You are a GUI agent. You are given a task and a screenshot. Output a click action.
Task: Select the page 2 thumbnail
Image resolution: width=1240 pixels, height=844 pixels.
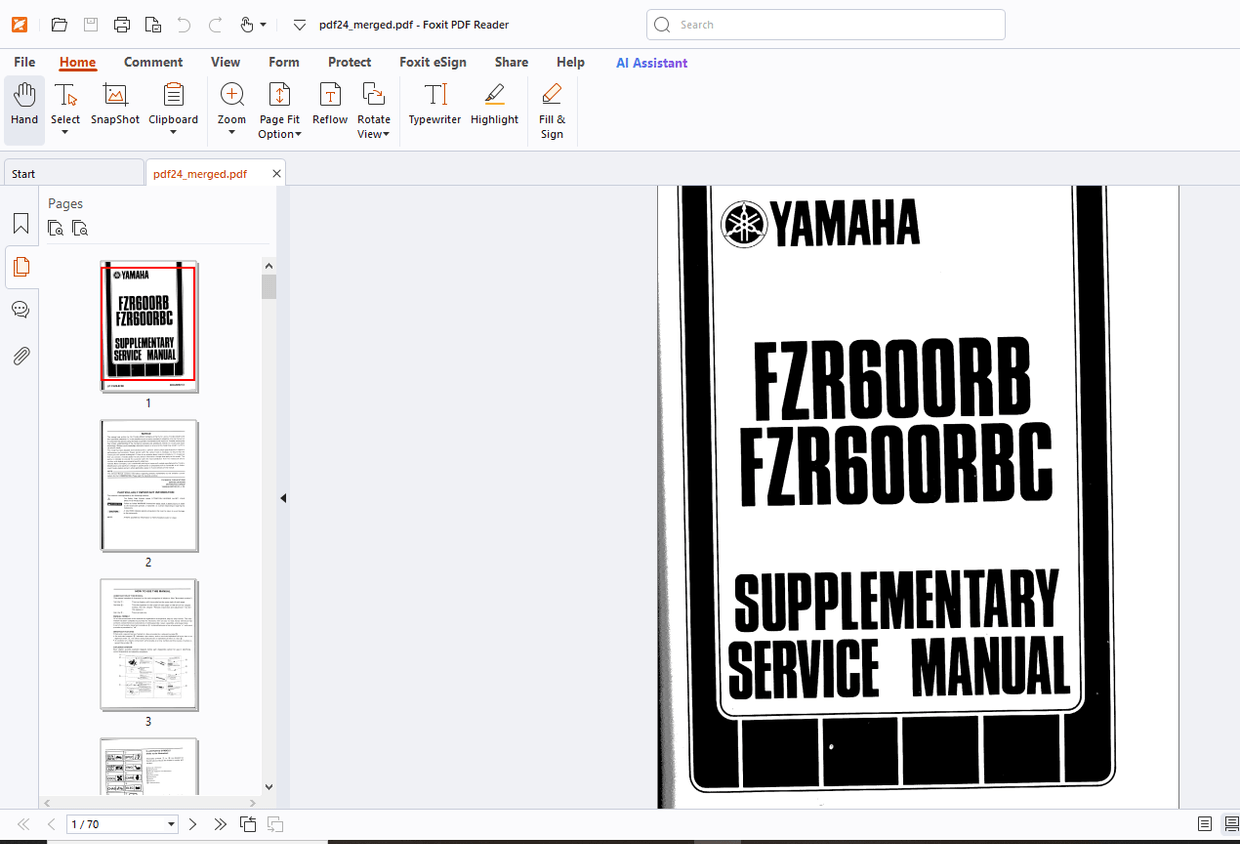pyautogui.click(x=148, y=486)
